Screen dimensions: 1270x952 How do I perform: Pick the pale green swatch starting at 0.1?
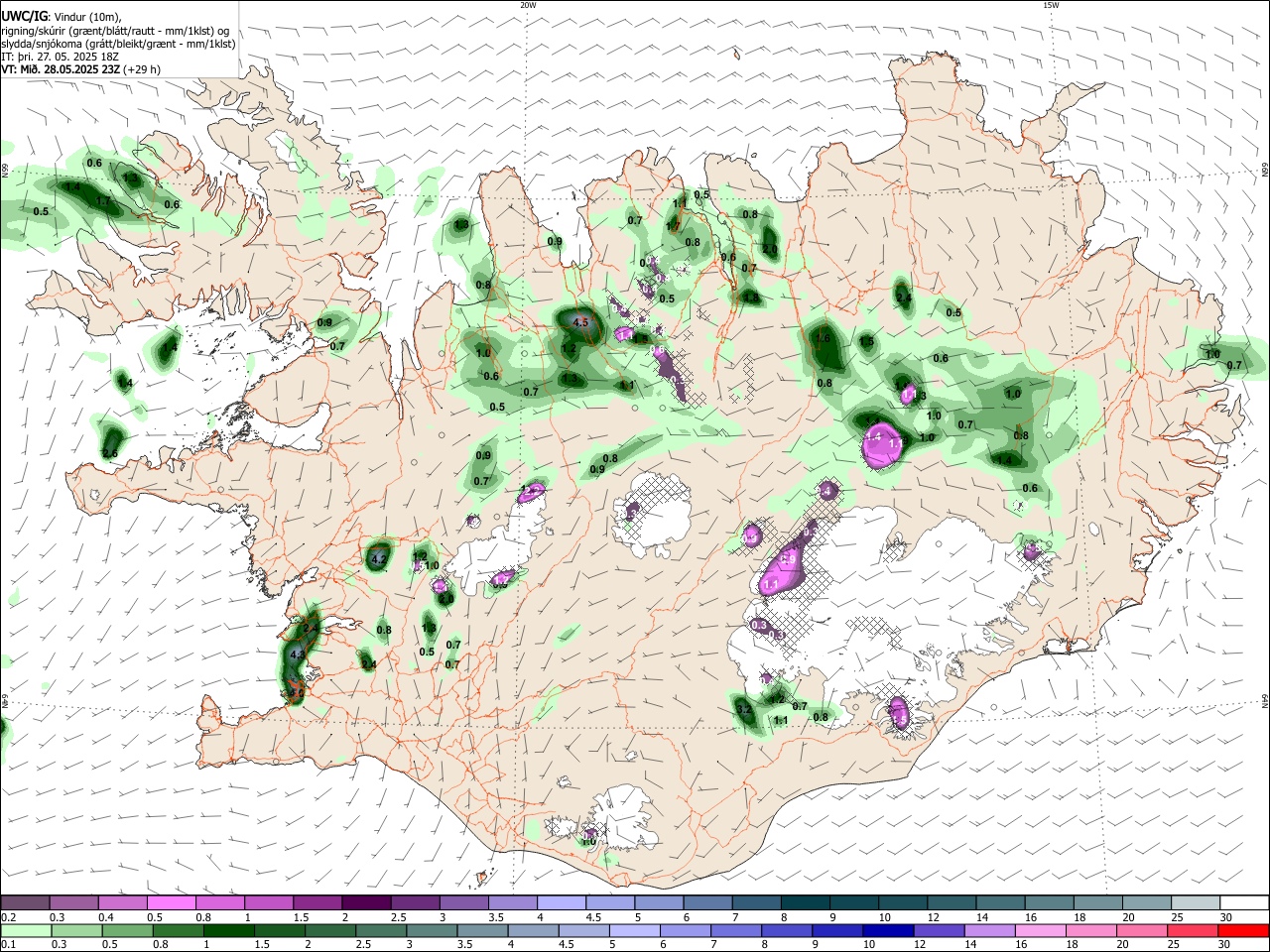tap(26, 930)
